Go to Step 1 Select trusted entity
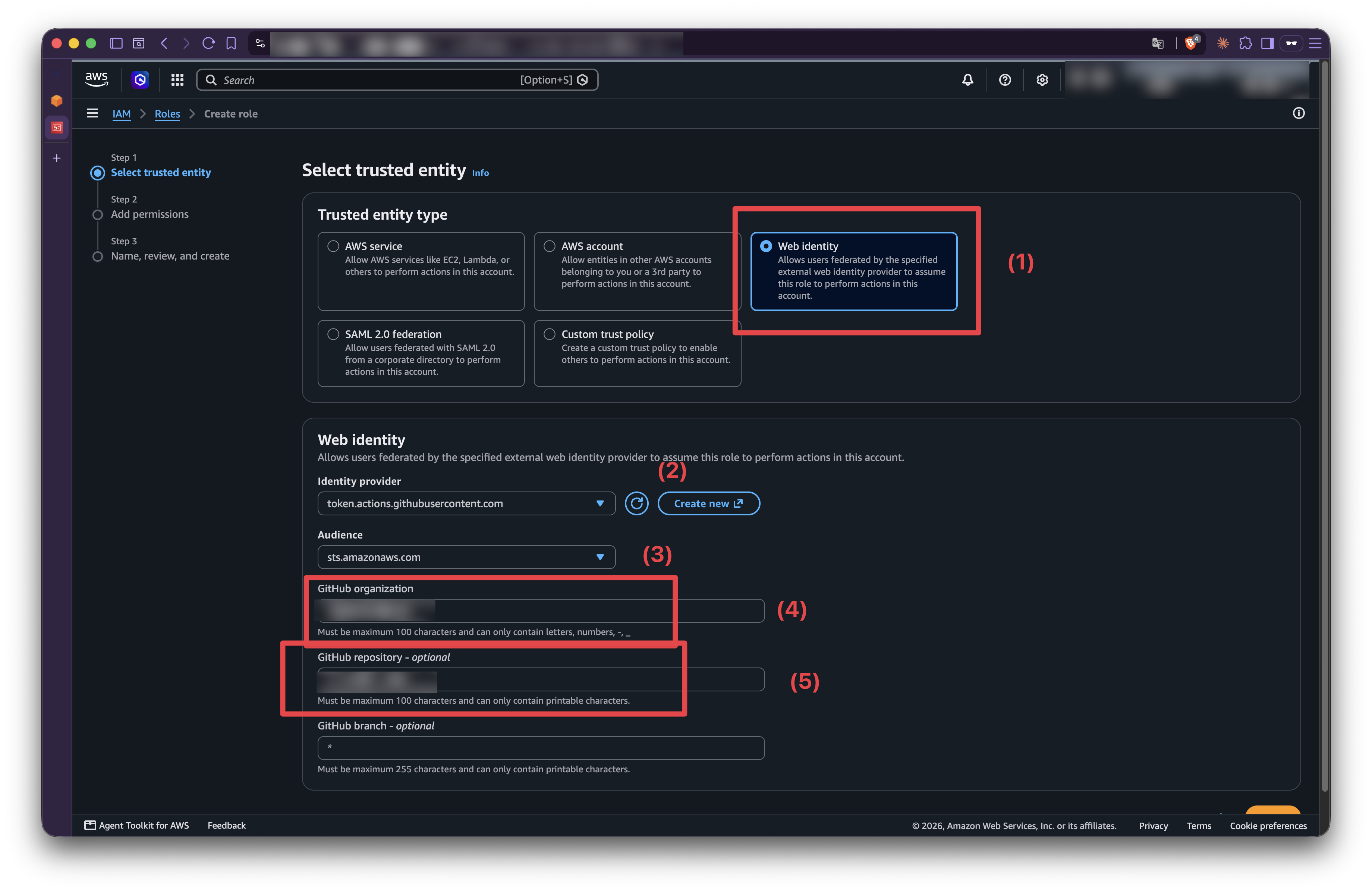The width and height of the screenshot is (1372, 892). (161, 172)
